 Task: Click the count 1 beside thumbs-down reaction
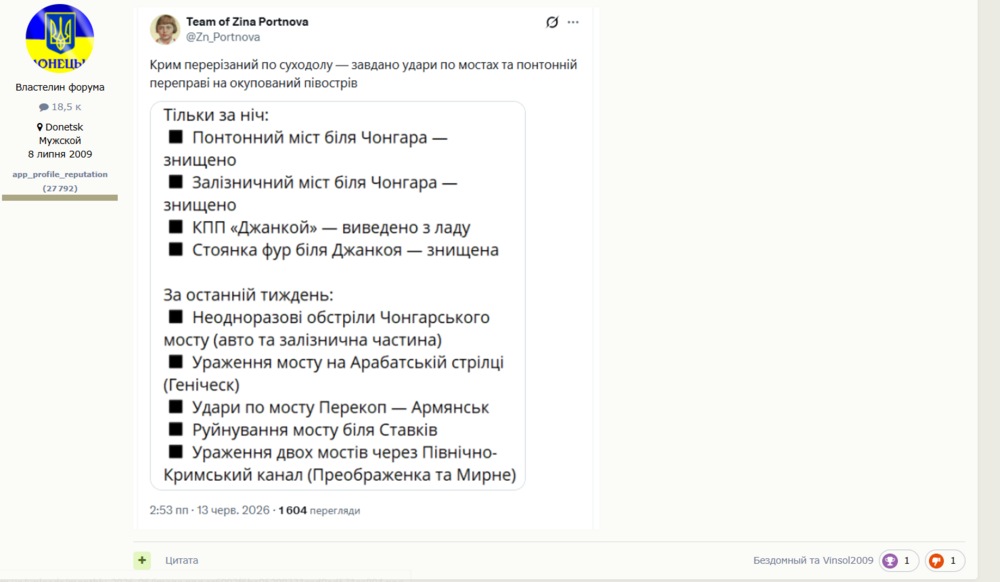click(x=953, y=561)
